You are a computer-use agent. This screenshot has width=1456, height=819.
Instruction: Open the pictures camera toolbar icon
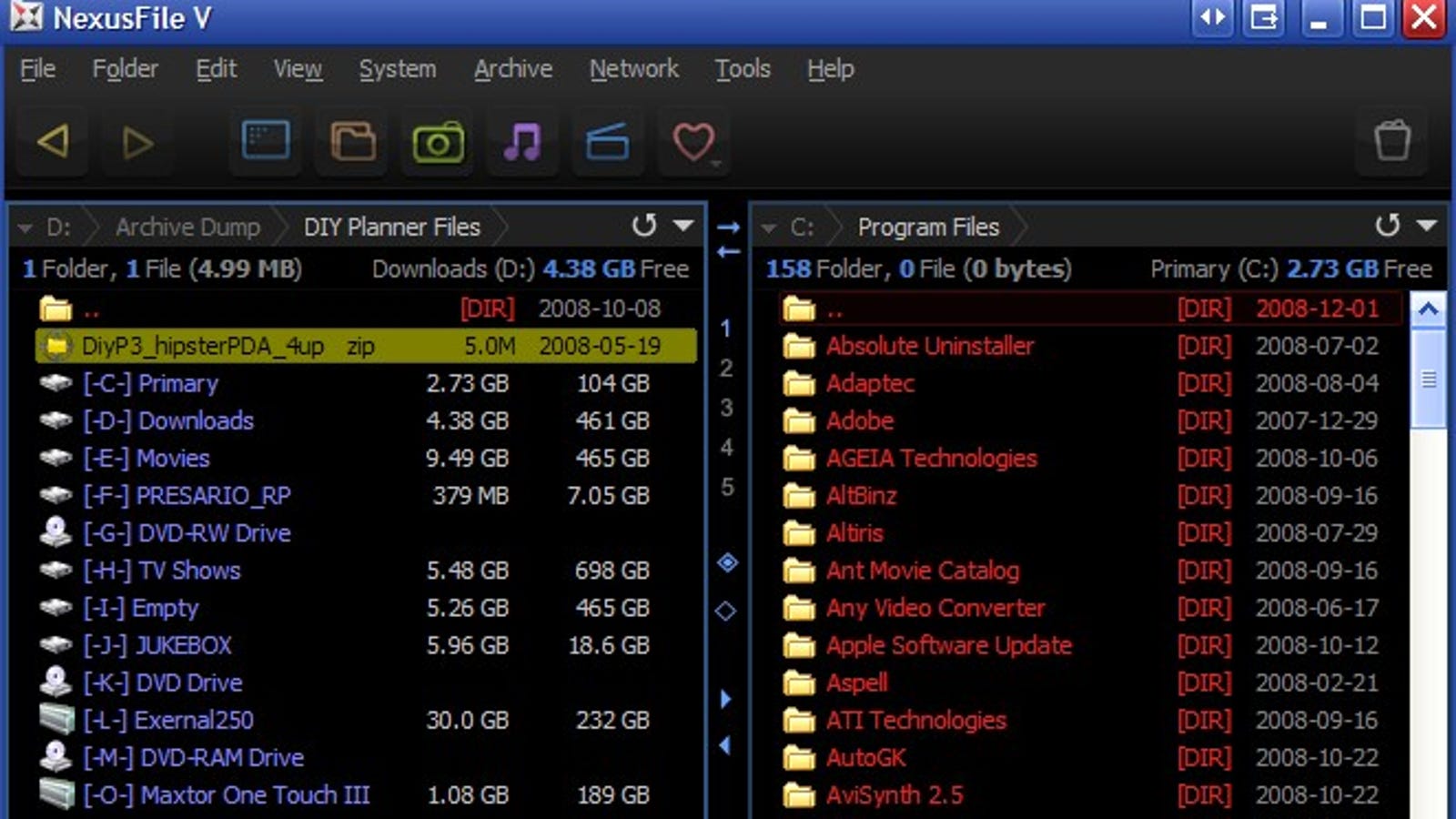(x=439, y=141)
